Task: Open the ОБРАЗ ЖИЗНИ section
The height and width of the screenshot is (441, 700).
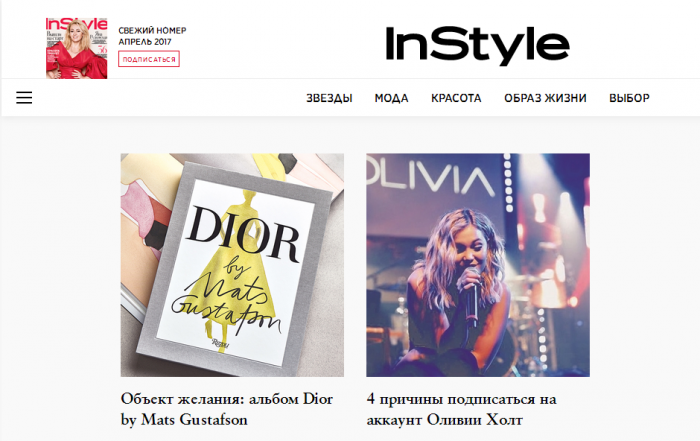Action: click(545, 98)
